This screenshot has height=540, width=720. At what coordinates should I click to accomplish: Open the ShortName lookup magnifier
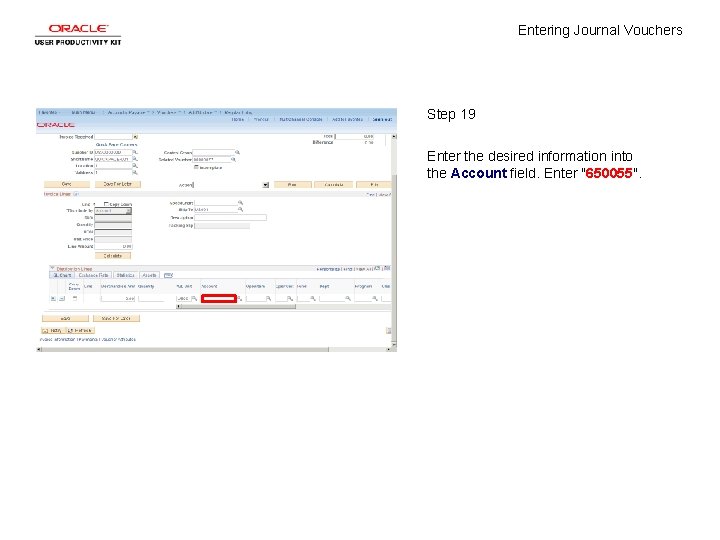click(x=135, y=159)
